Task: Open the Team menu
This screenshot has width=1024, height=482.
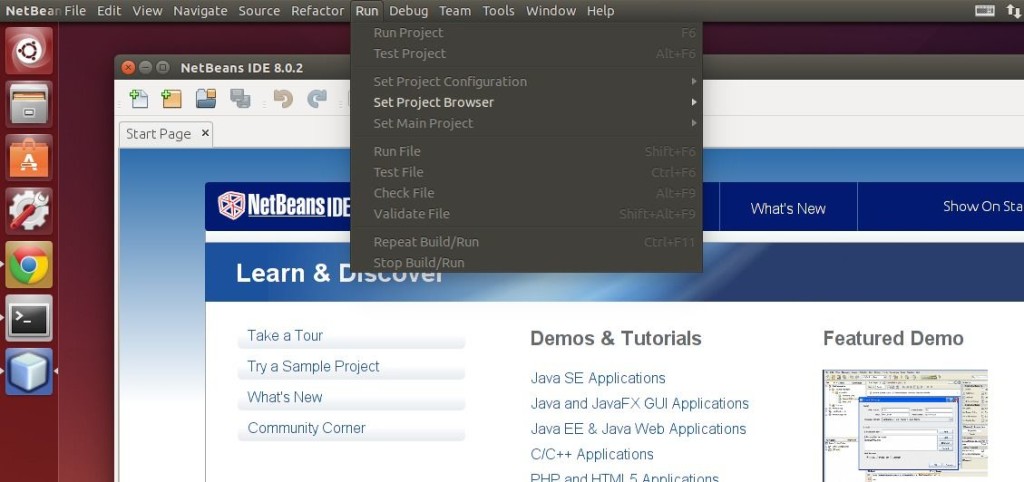Action: click(x=455, y=11)
